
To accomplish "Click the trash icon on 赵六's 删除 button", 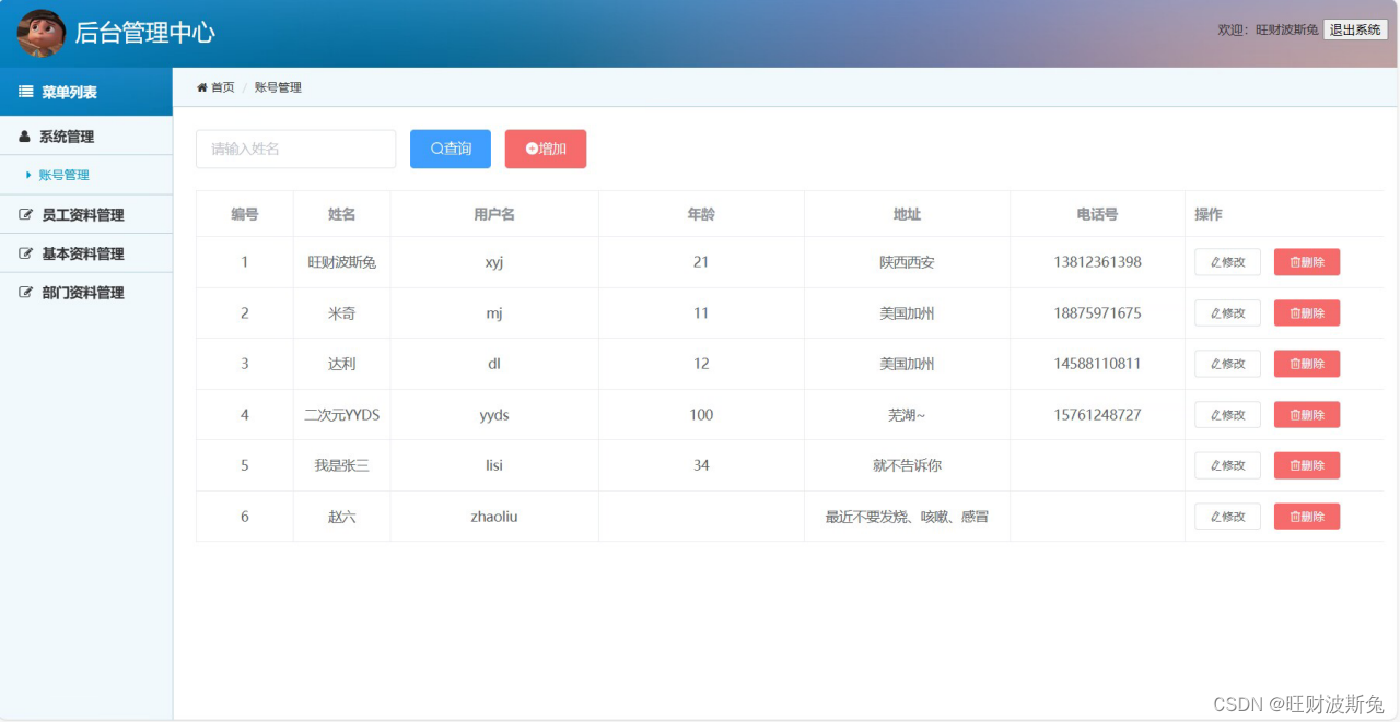I will 1294,516.
